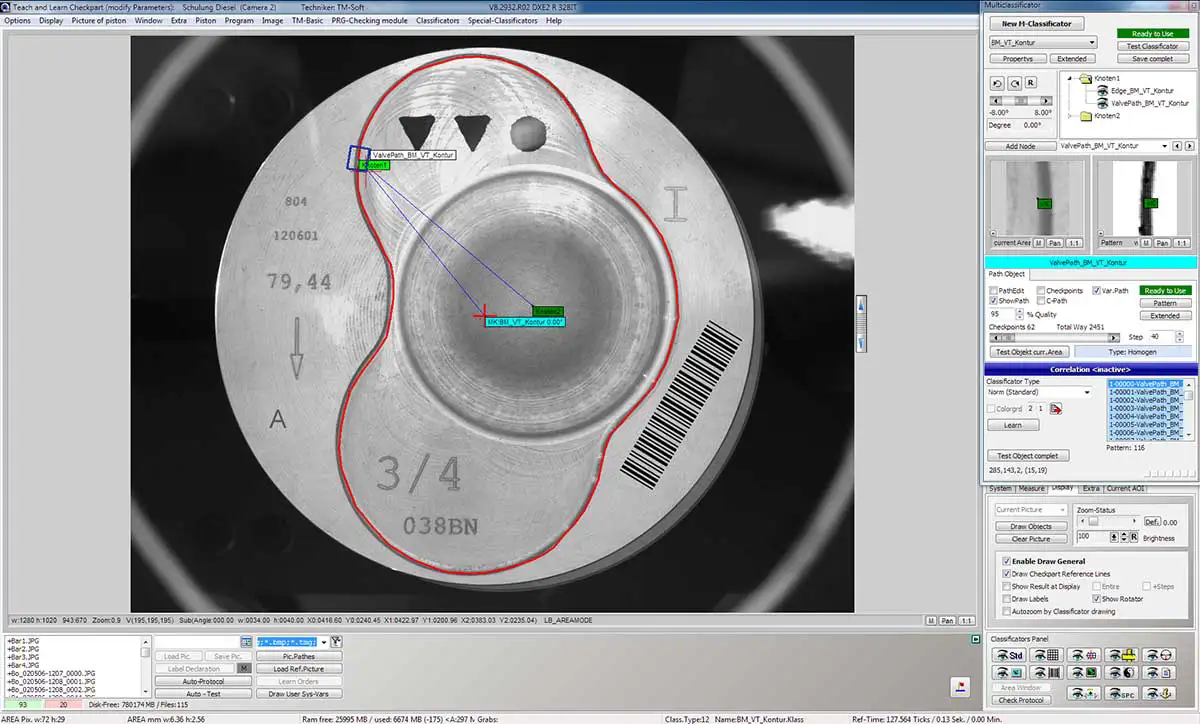
Task: Click the Learn button
Action: pyautogui.click(x=1013, y=425)
